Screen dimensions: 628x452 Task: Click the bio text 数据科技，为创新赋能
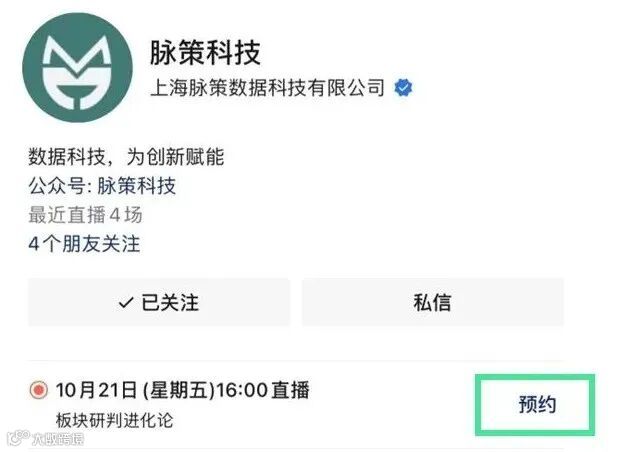pyautogui.click(x=126, y=157)
